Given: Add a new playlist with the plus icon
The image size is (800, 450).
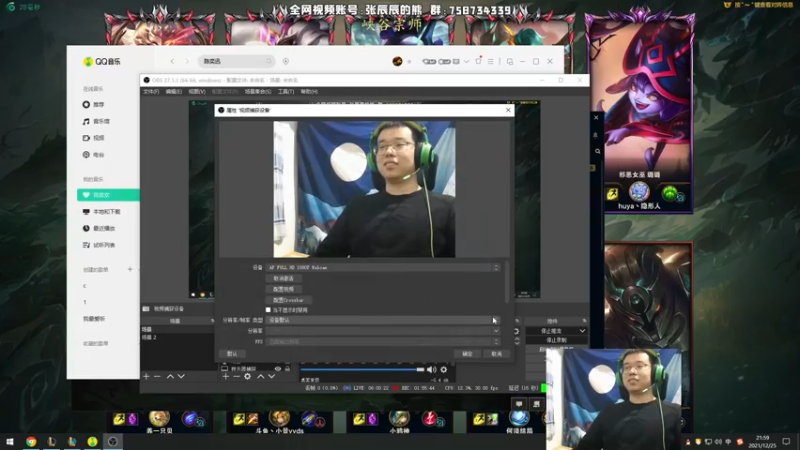Looking at the screenshot, I should pos(130,269).
